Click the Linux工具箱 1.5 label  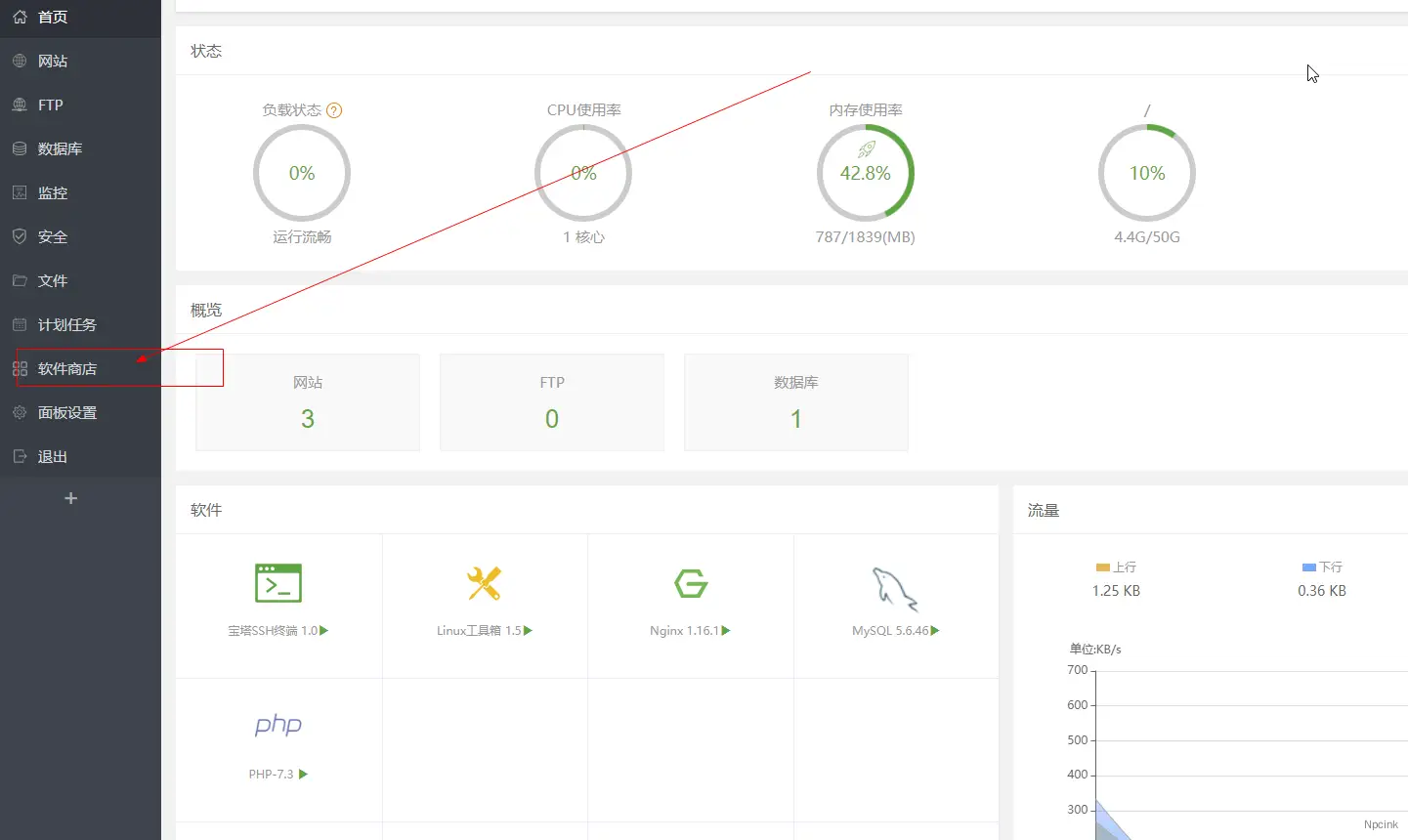(479, 631)
